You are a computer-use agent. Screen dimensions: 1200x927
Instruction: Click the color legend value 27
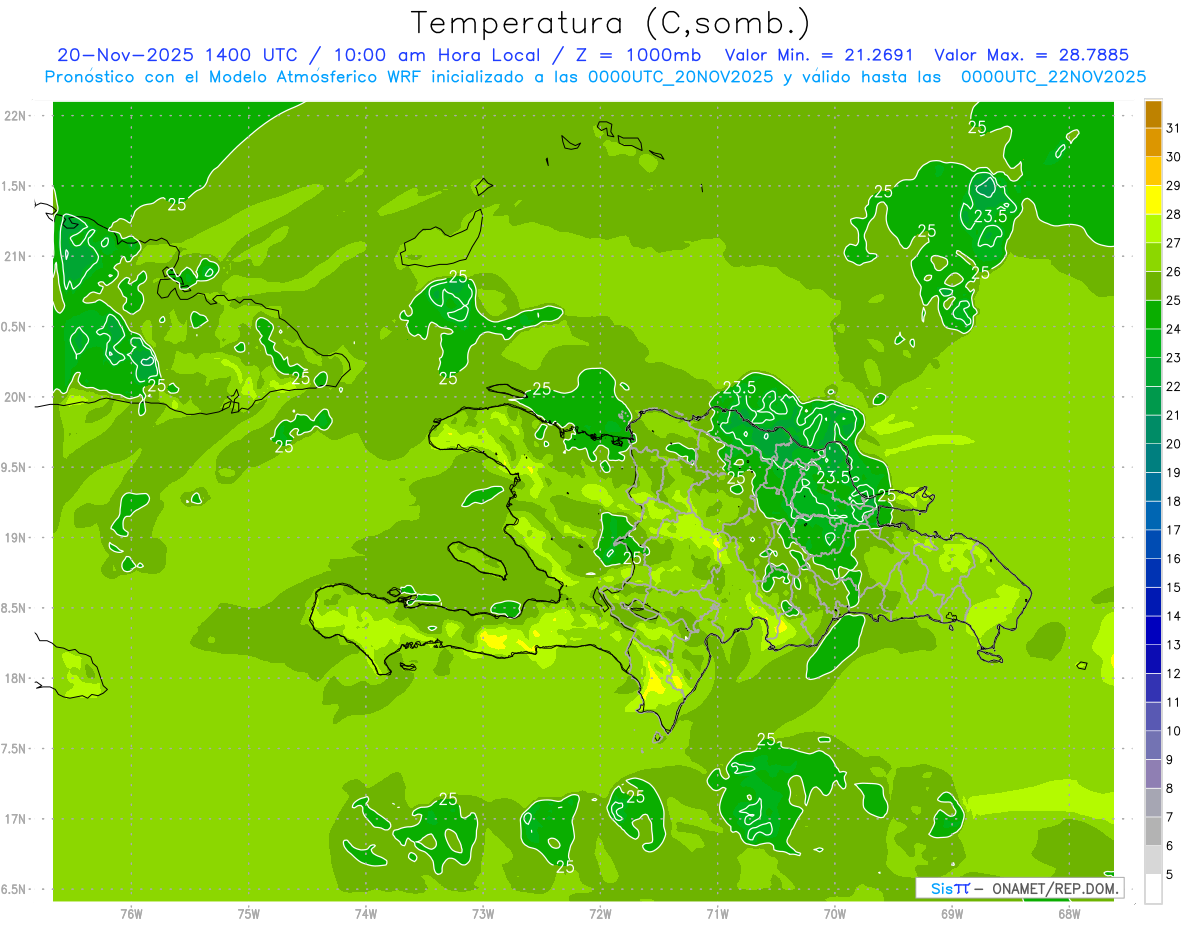point(1174,243)
